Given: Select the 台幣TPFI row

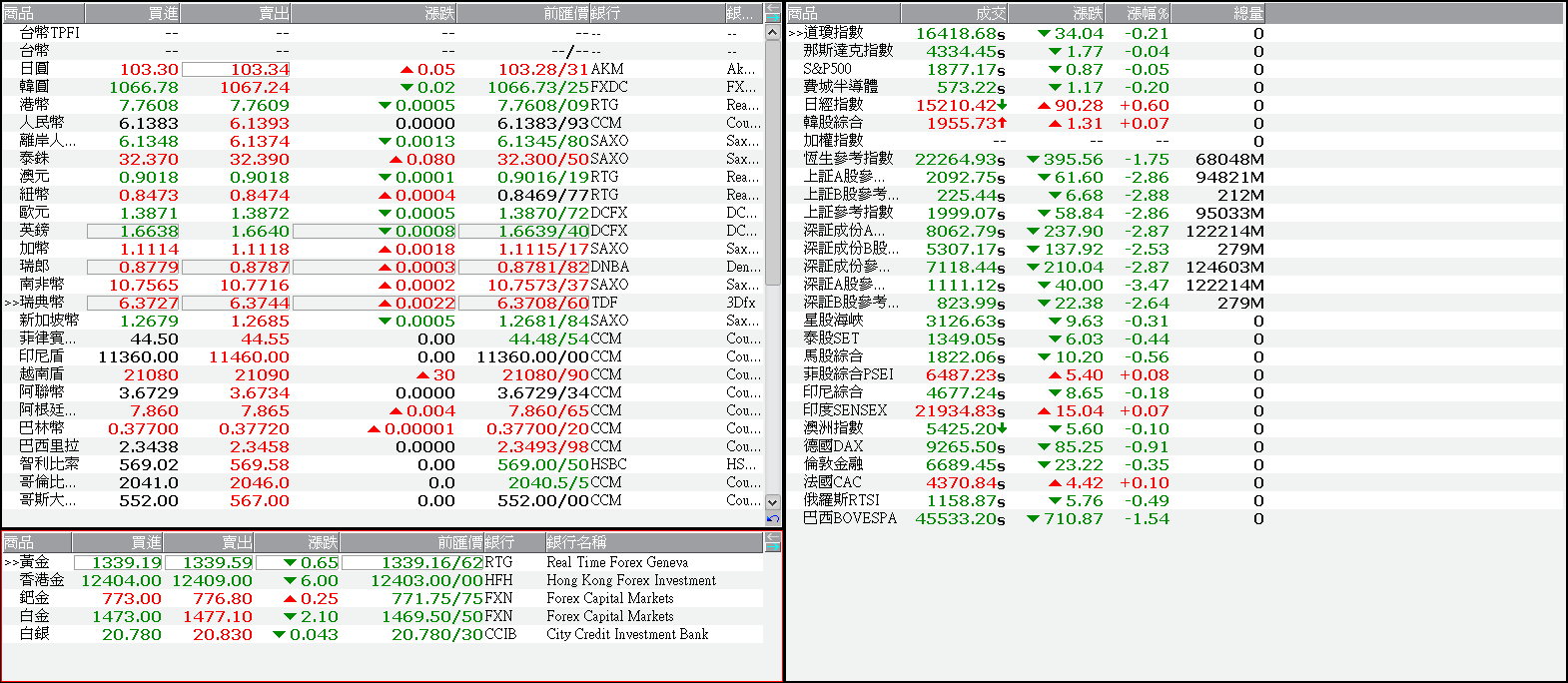Looking at the screenshot, I should coord(383,33).
